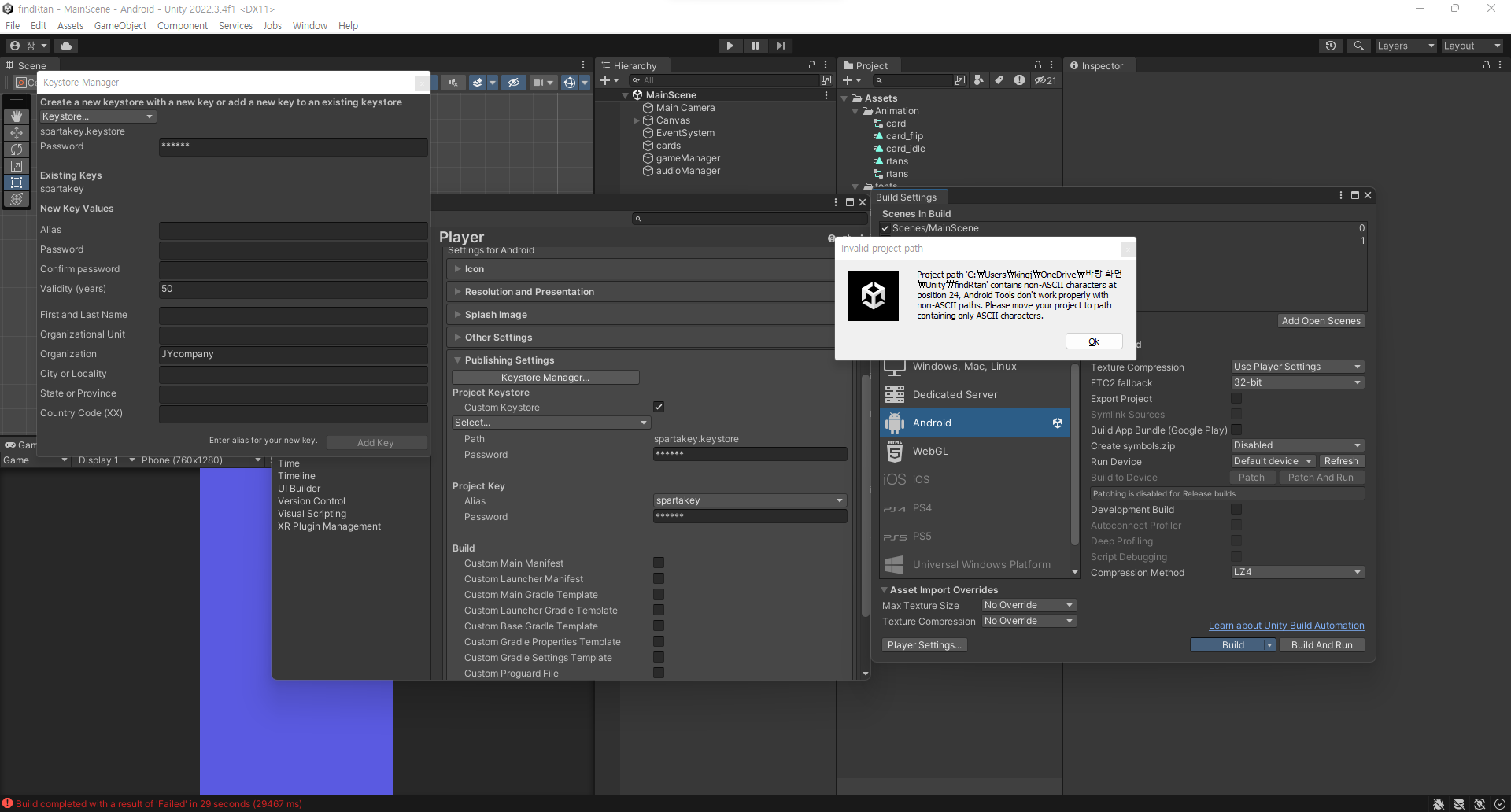Click the Hierarchy panel lock icon
This screenshot has height=812, width=1511.
point(812,65)
